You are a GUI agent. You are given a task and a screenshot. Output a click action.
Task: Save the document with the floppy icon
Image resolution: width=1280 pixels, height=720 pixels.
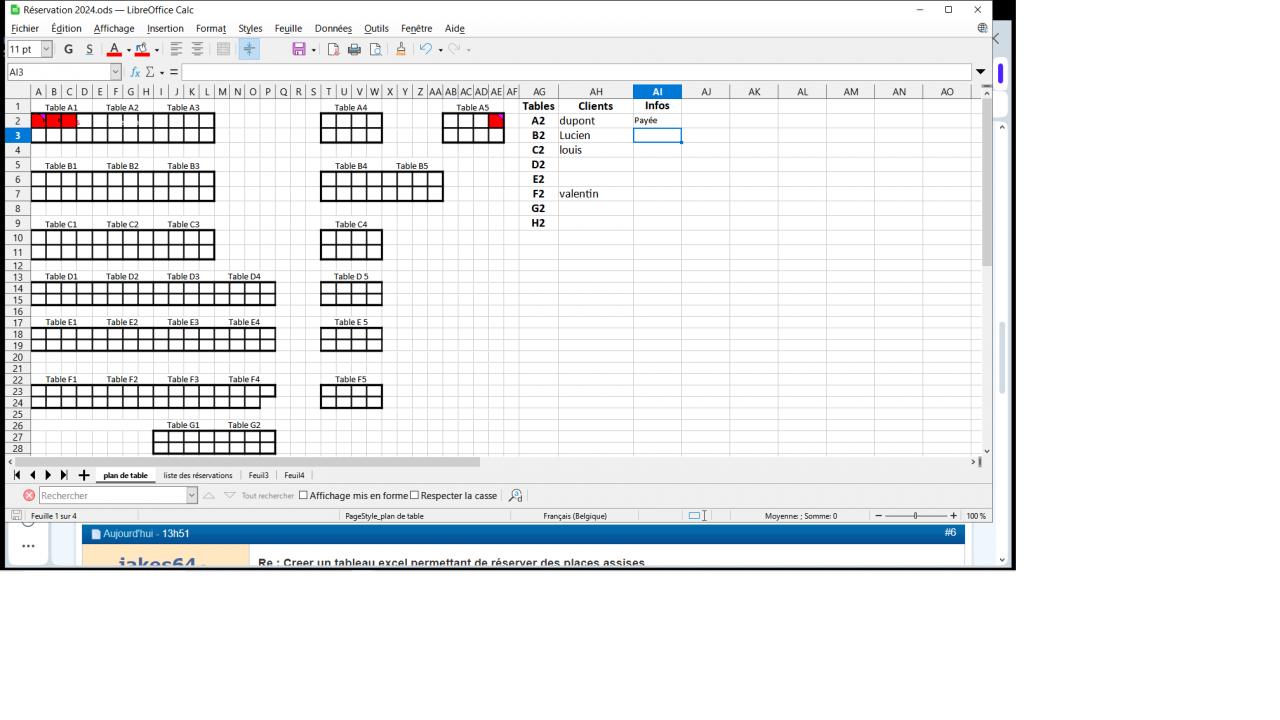pos(298,49)
